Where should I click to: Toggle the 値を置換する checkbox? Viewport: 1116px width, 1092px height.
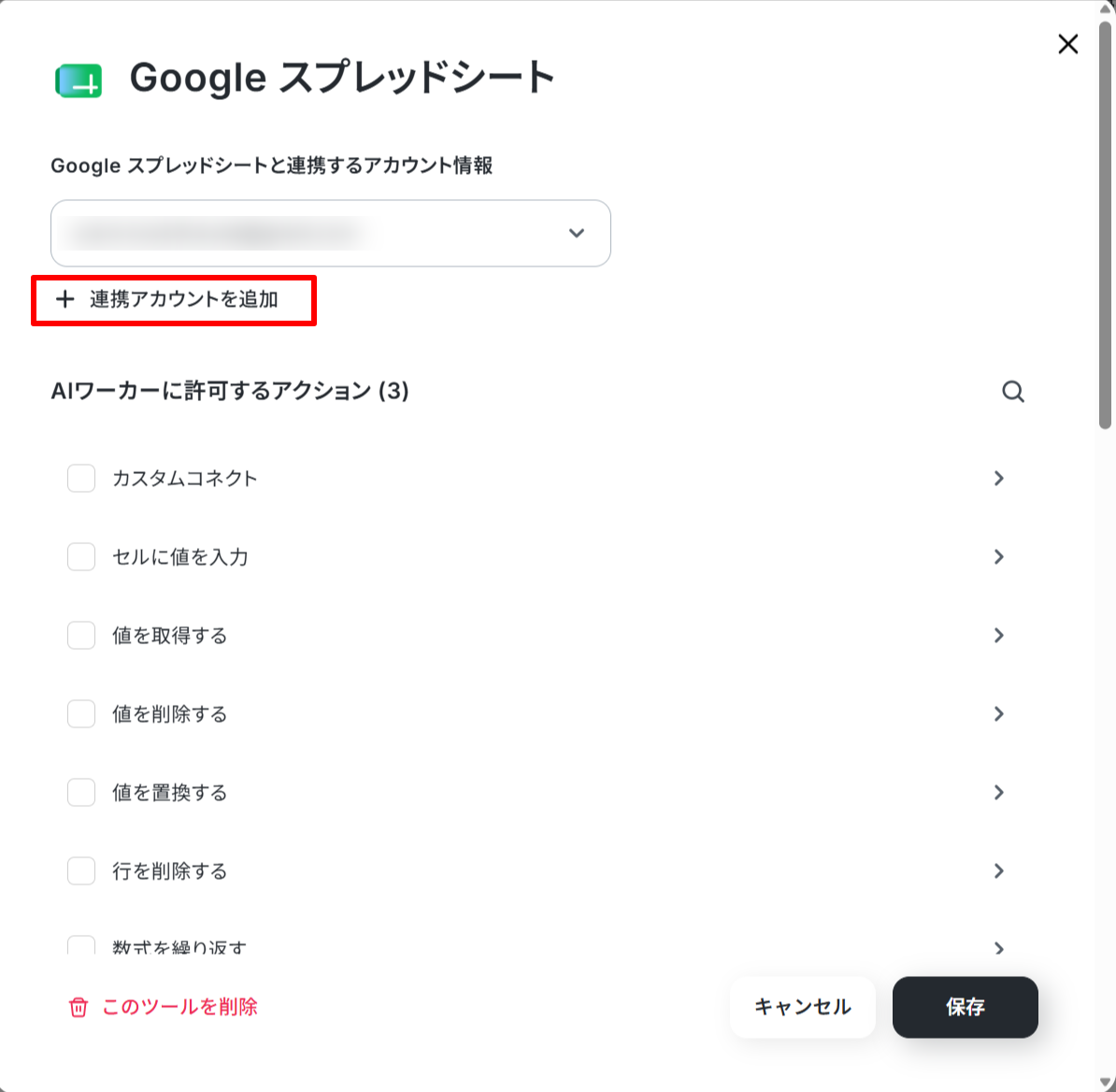(x=81, y=792)
